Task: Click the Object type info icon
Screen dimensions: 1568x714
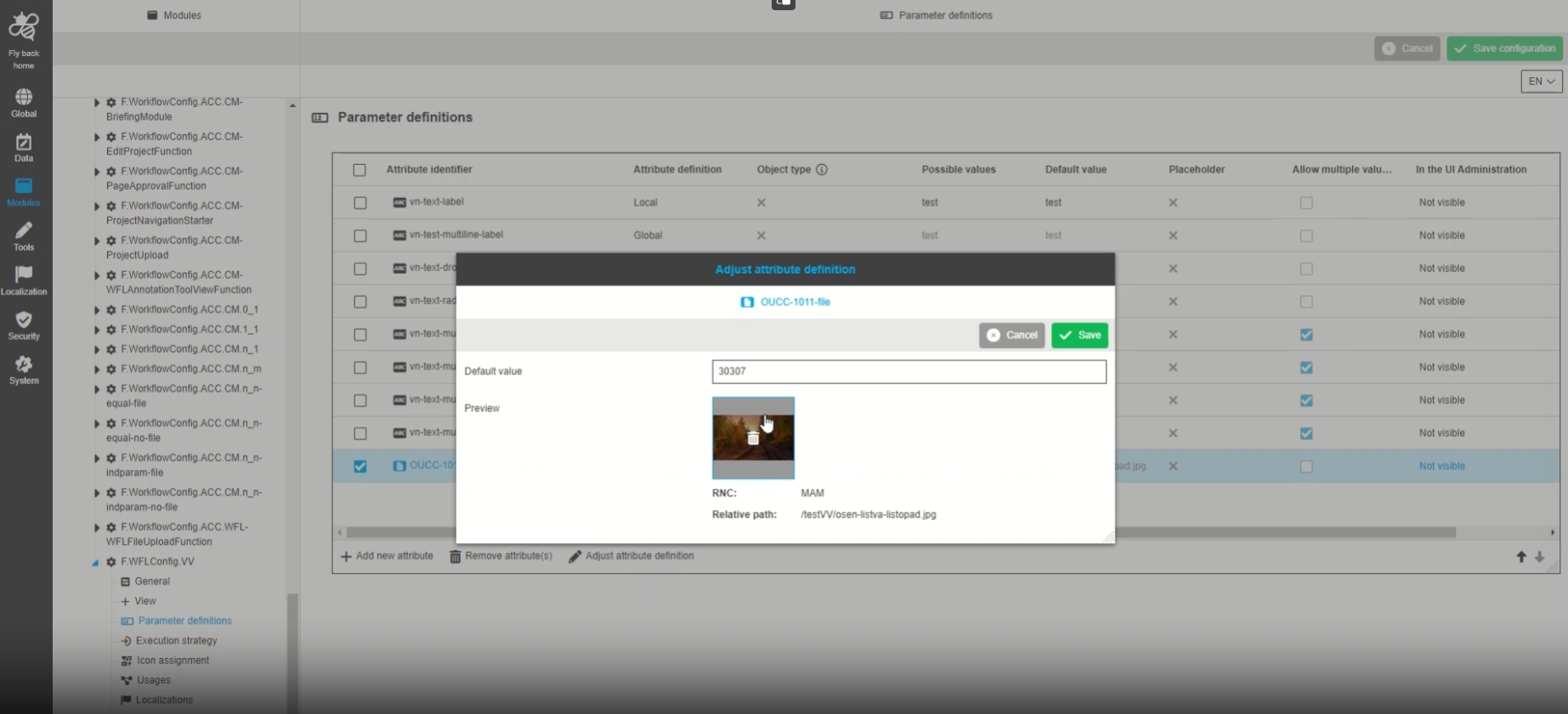Action: click(x=822, y=169)
